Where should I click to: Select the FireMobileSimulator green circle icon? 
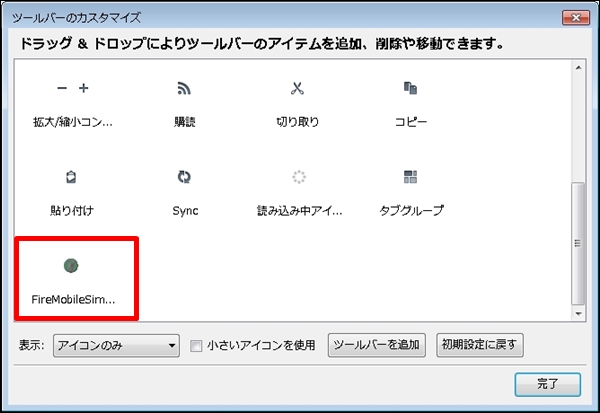coord(71,265)
